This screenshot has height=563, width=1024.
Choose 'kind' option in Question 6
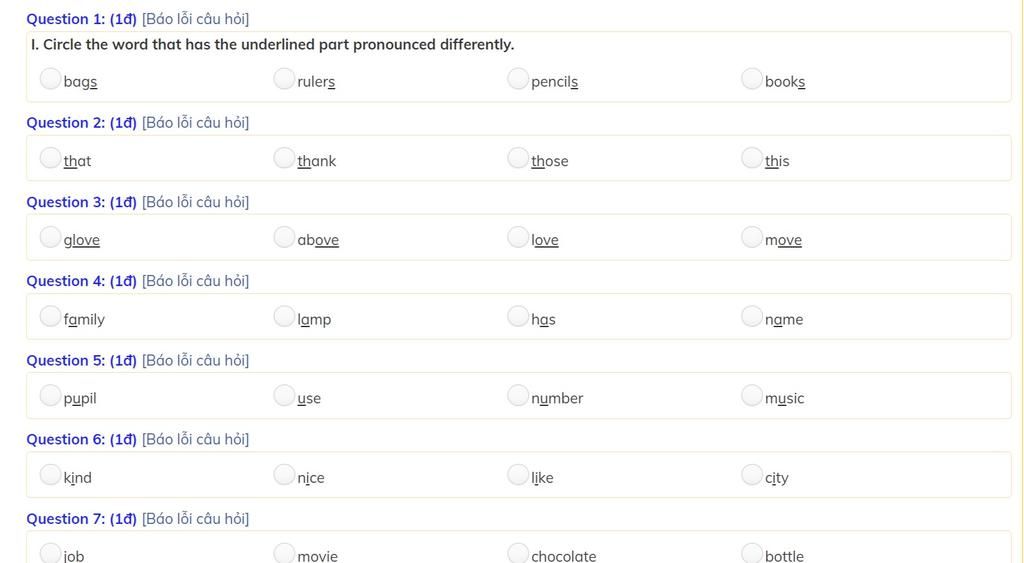coord(50,475)
